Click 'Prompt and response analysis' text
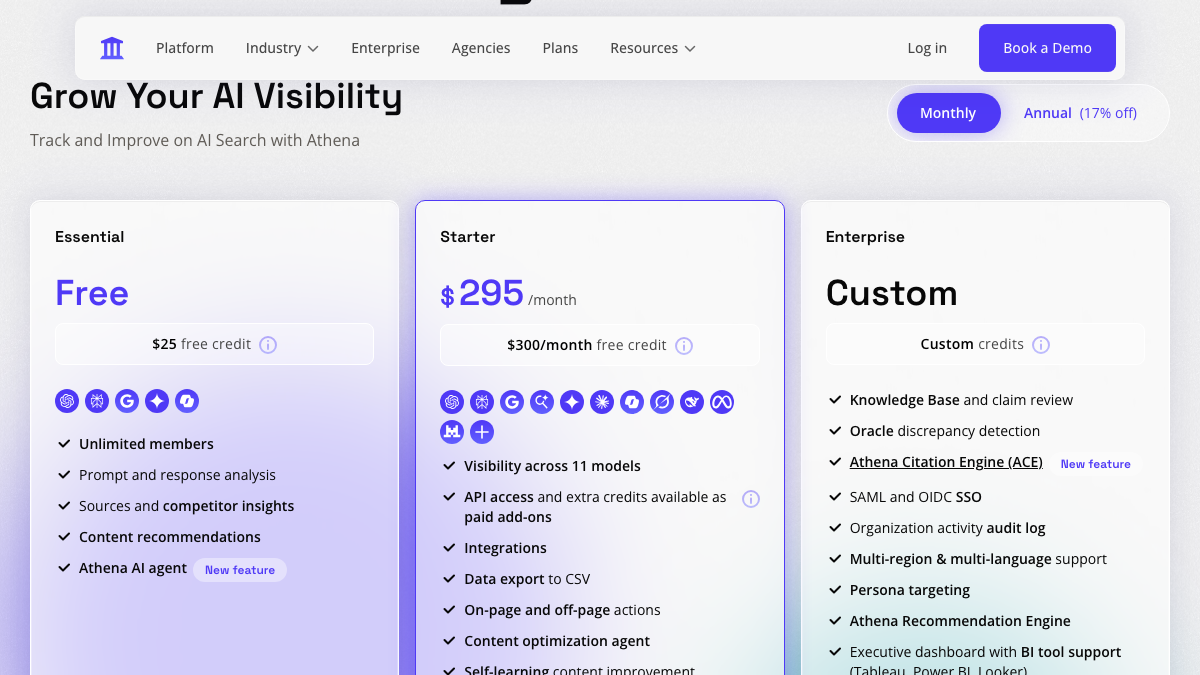The image size is (1200, 675). pos(177,475)
